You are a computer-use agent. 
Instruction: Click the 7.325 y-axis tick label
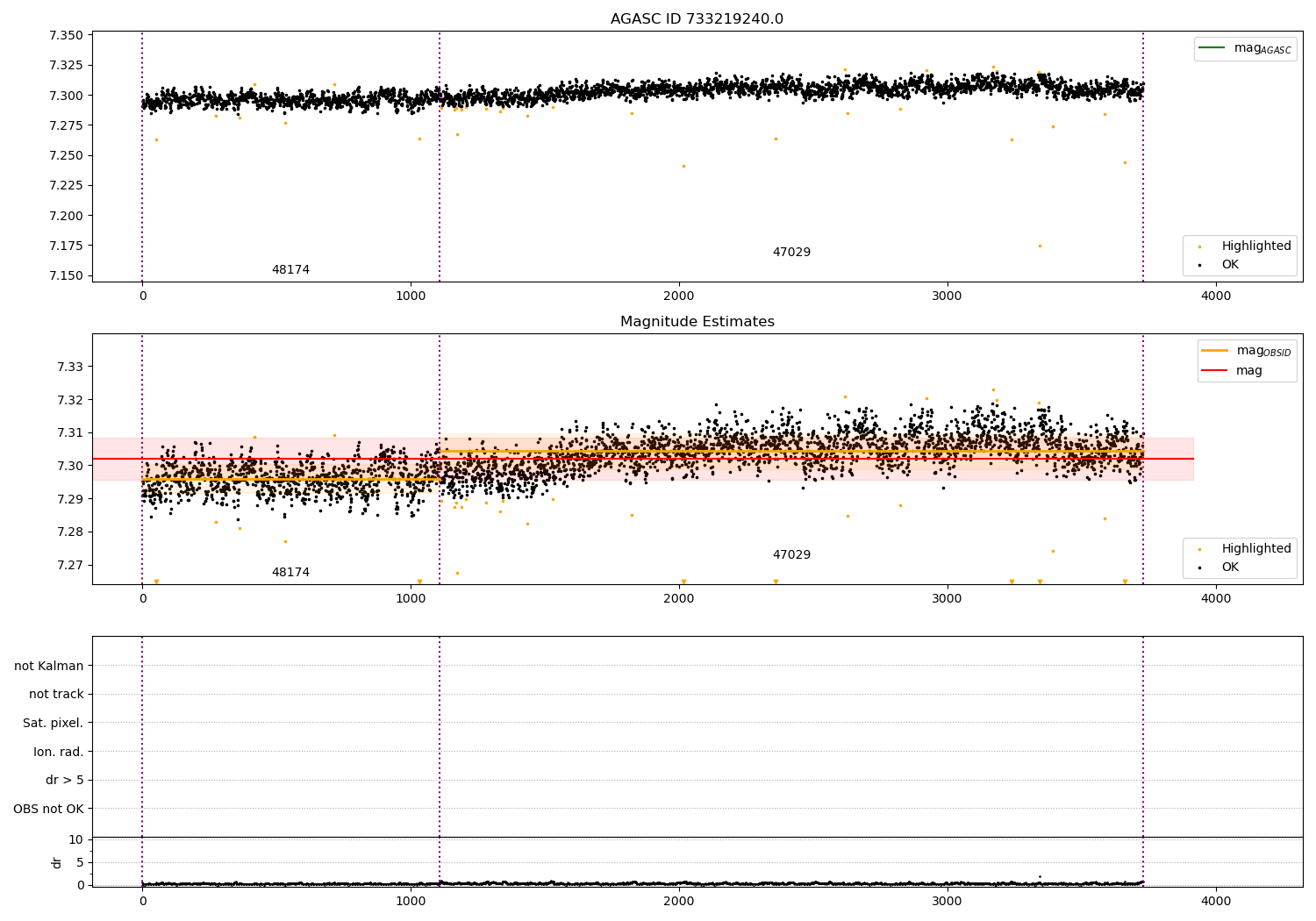click(67, 66)
